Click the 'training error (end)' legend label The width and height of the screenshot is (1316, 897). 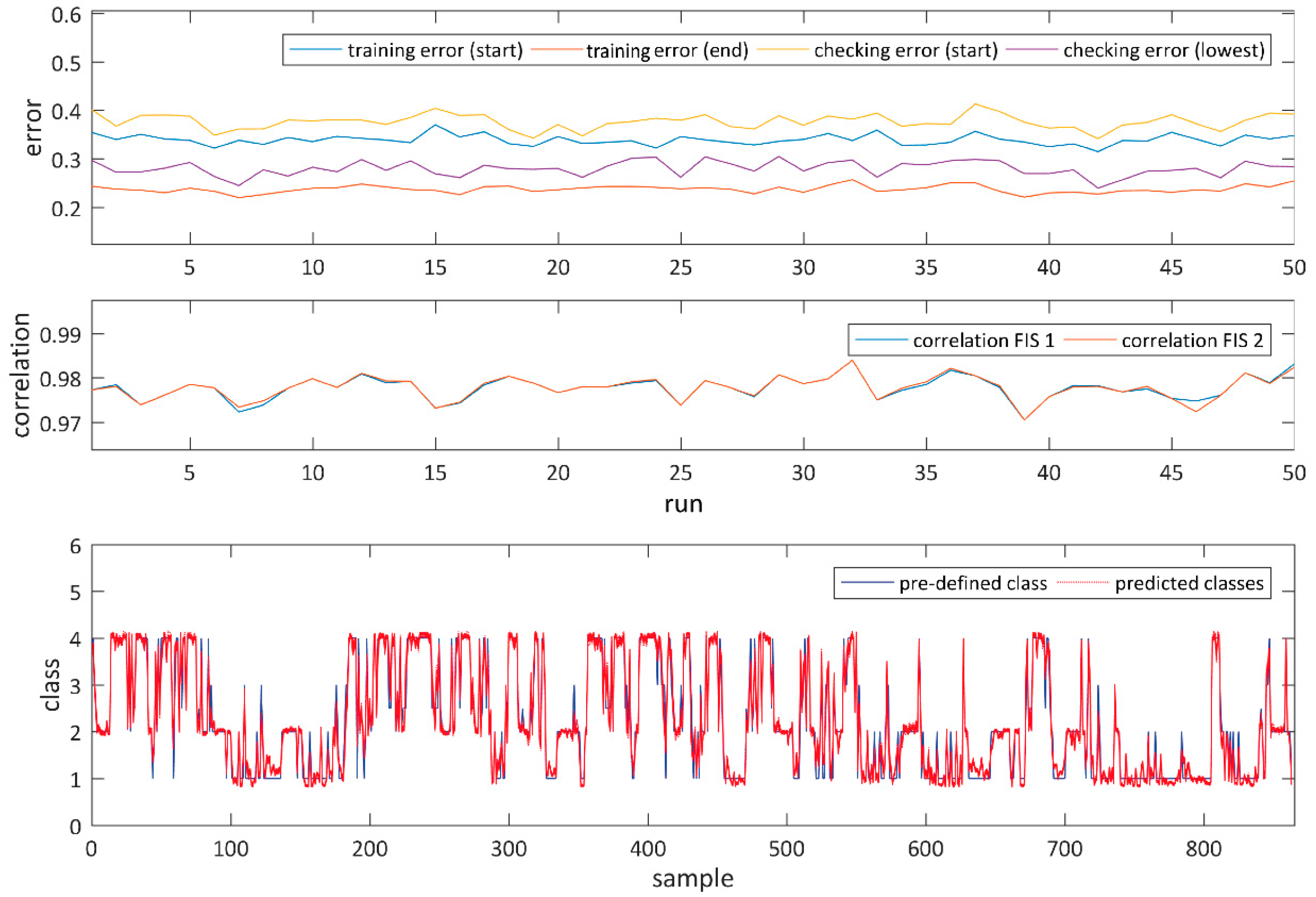pyautogui.click(x=667, y=50)
